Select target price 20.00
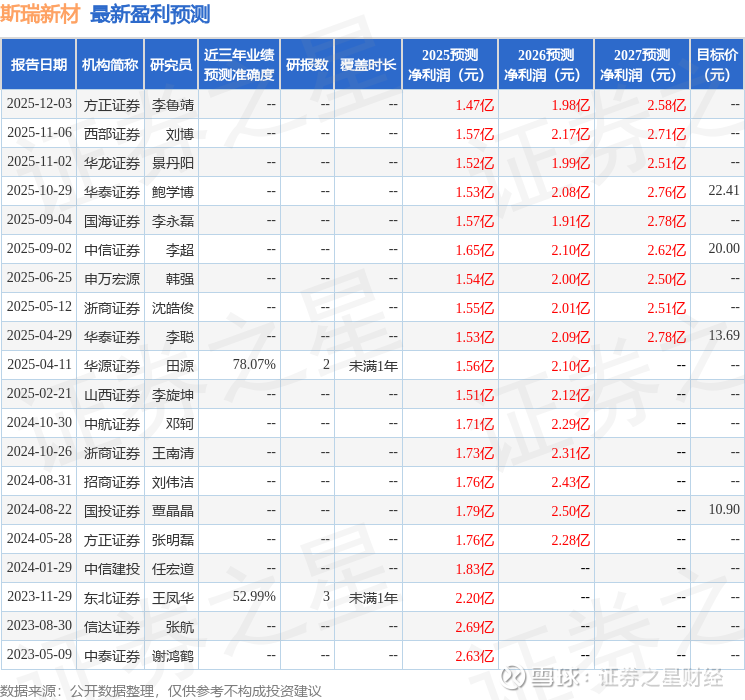 724,249
